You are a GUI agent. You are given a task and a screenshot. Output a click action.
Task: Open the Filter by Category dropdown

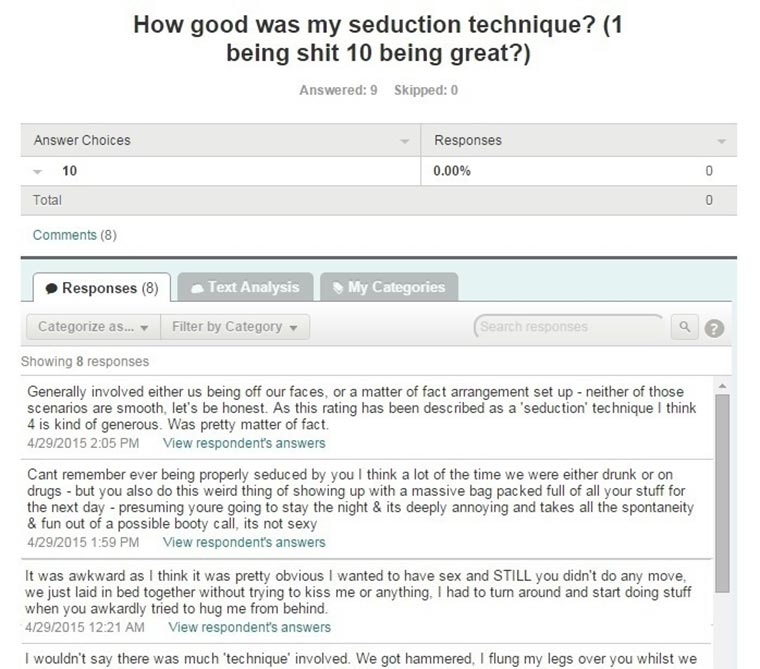click(234, 327)
